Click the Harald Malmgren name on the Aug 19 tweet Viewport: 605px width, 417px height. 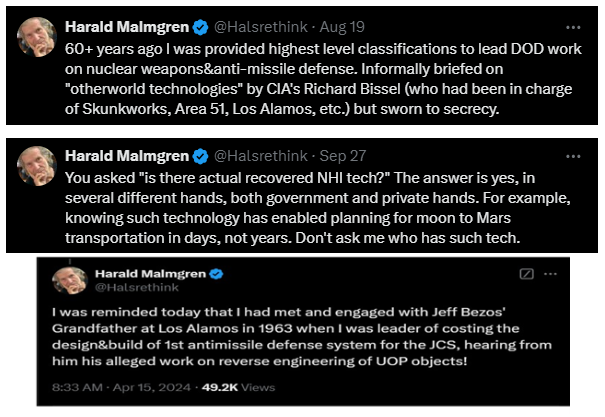126,25
